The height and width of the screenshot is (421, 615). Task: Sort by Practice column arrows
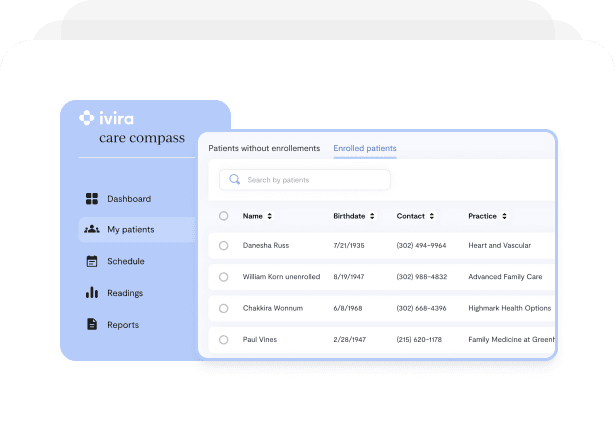point(504,216)
